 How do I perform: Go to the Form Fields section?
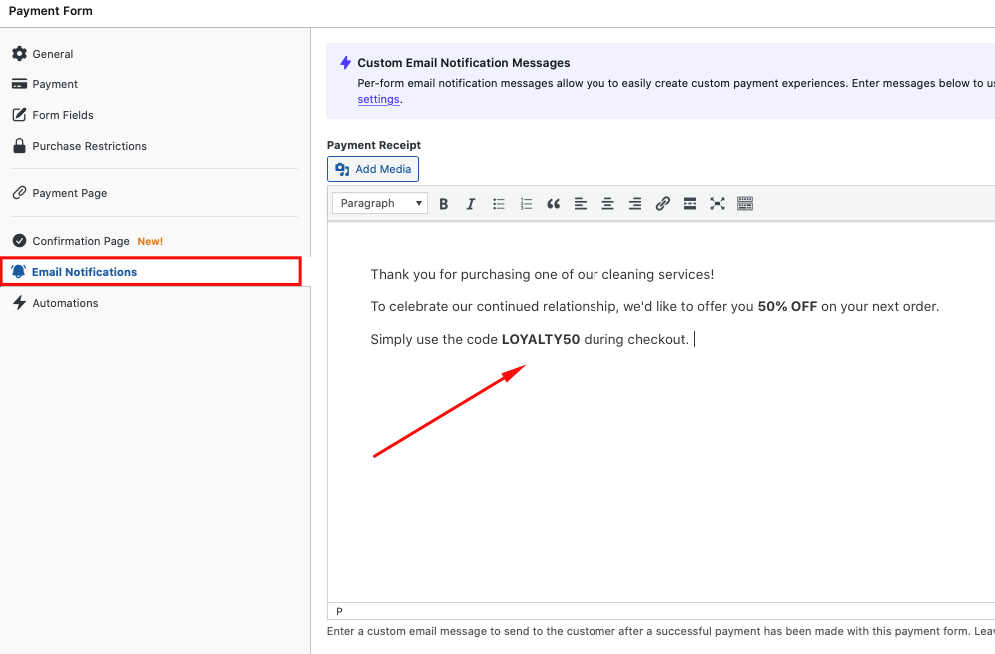pos(62,115)
